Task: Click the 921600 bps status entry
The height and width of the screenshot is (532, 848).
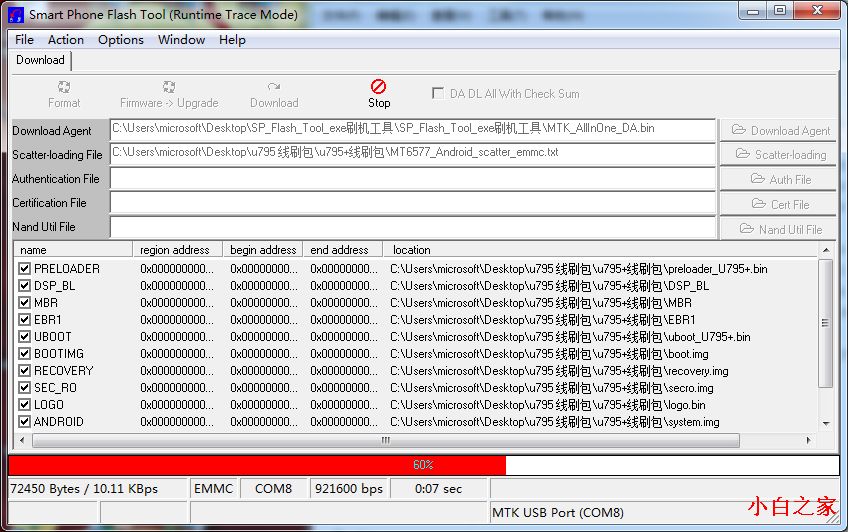Action: [349, 489]
